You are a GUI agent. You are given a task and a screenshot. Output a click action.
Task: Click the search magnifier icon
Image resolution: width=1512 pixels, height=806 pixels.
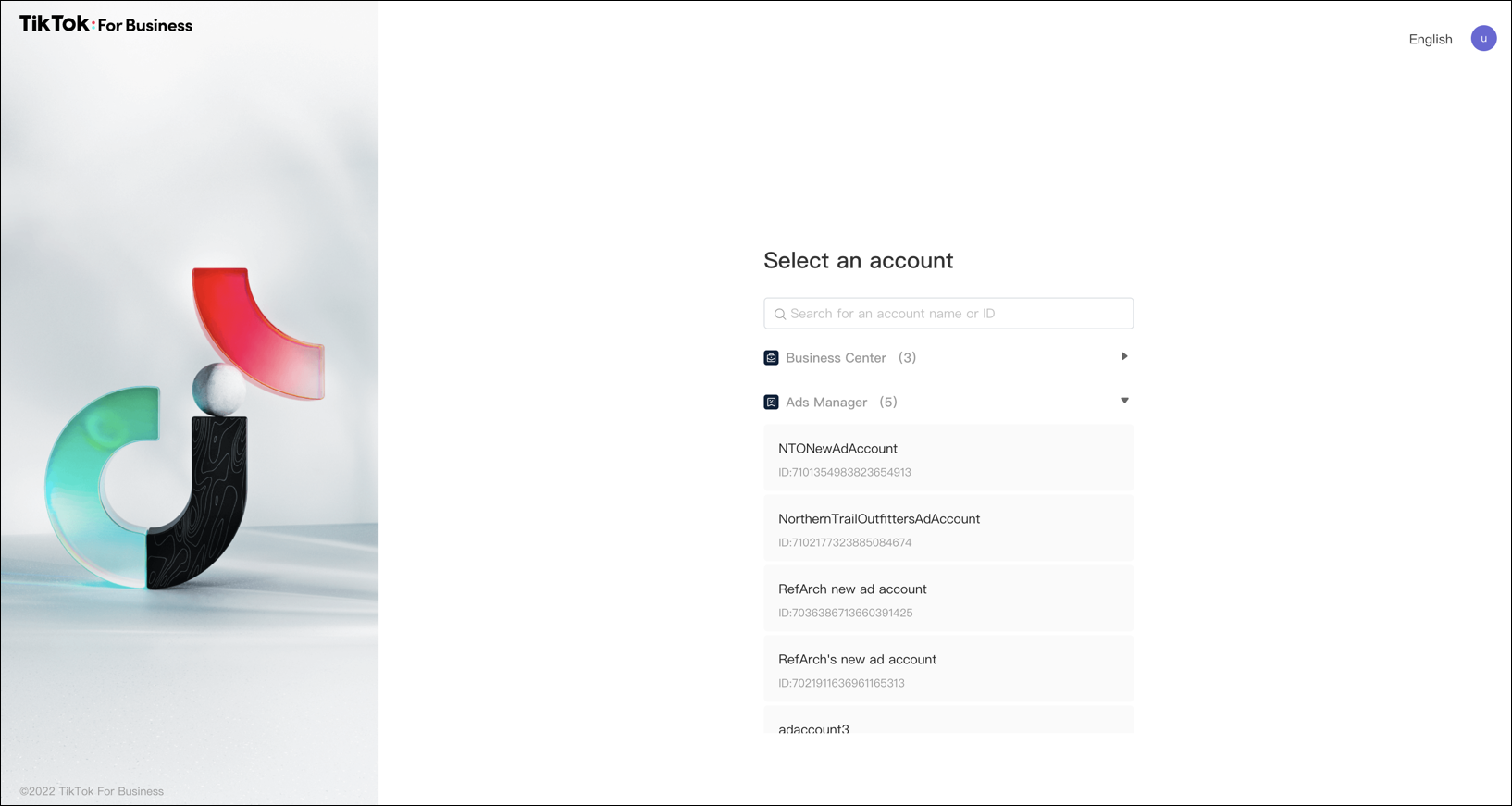[x=780, y=314]
